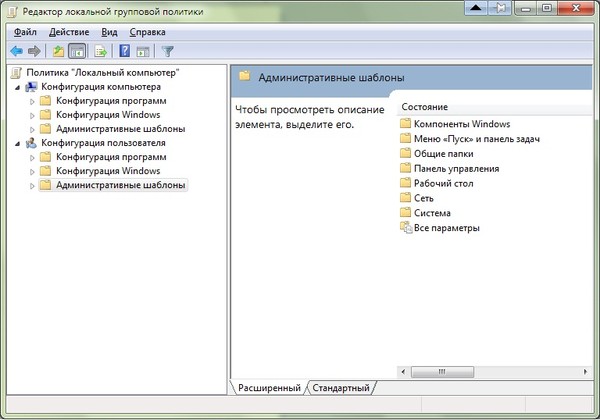The width and height of the screenshot is (600, 420).
Task: Click the pin button in title bar
Action: click(499, 8)
